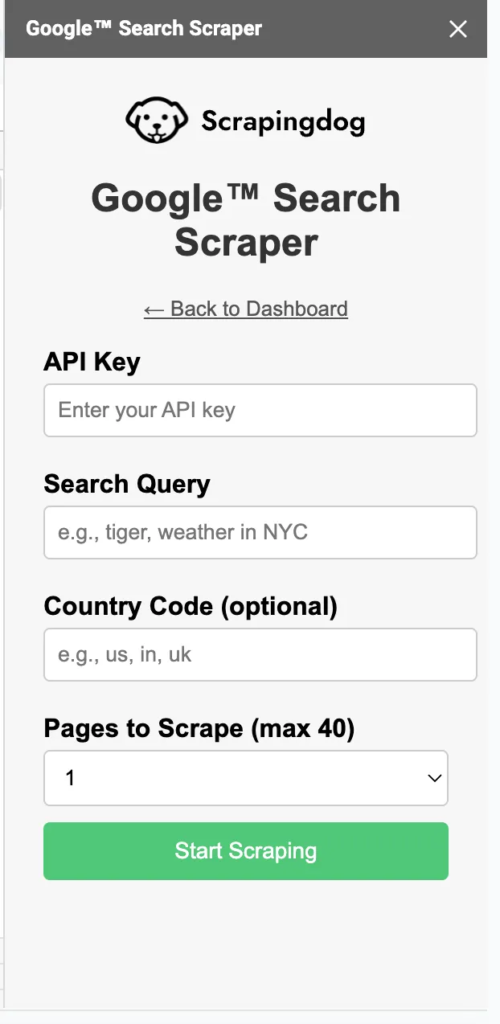Click the Scrapingdog dog face logo
500x1024 pixels.
point(157,121)
